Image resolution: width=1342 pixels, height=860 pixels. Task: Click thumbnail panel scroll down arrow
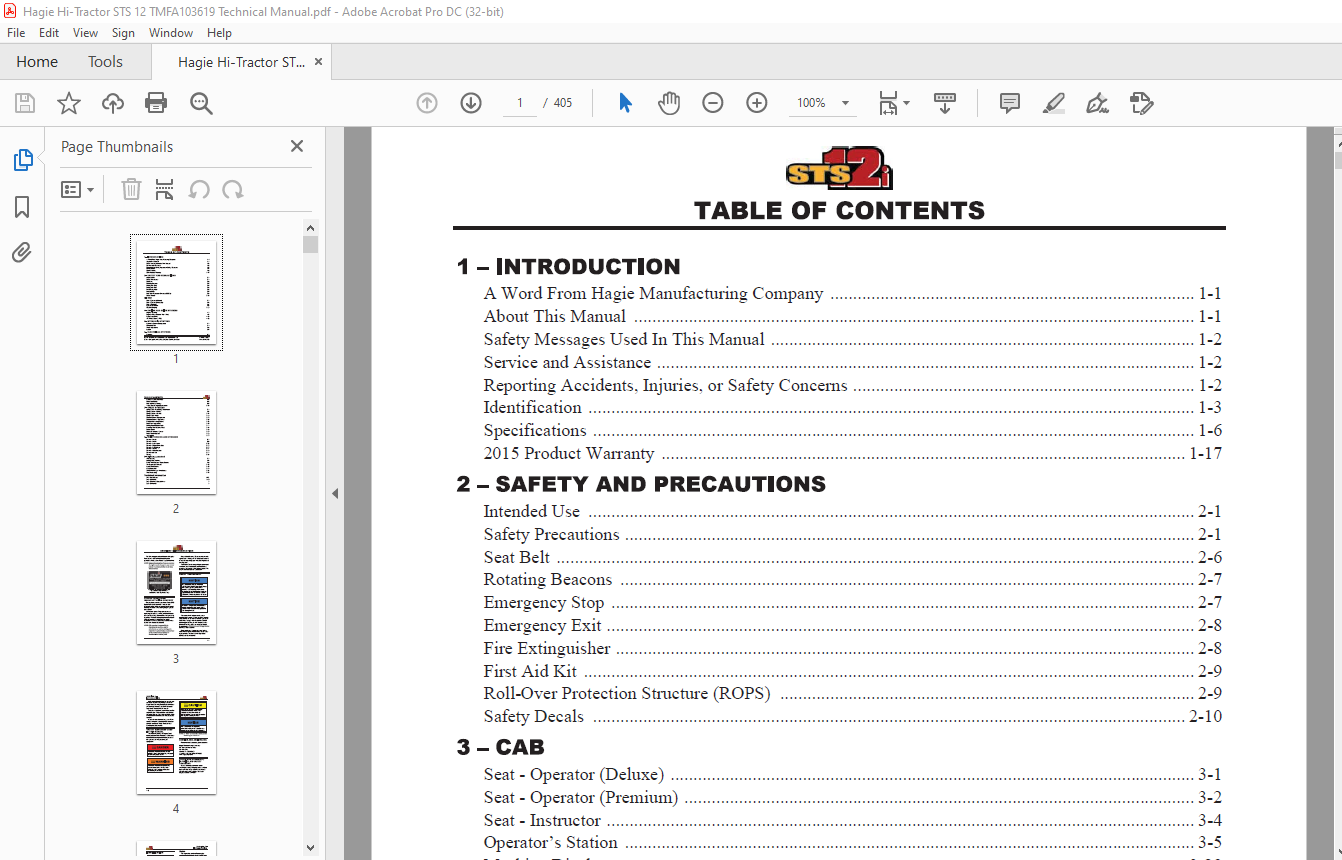tap(310, 847)
